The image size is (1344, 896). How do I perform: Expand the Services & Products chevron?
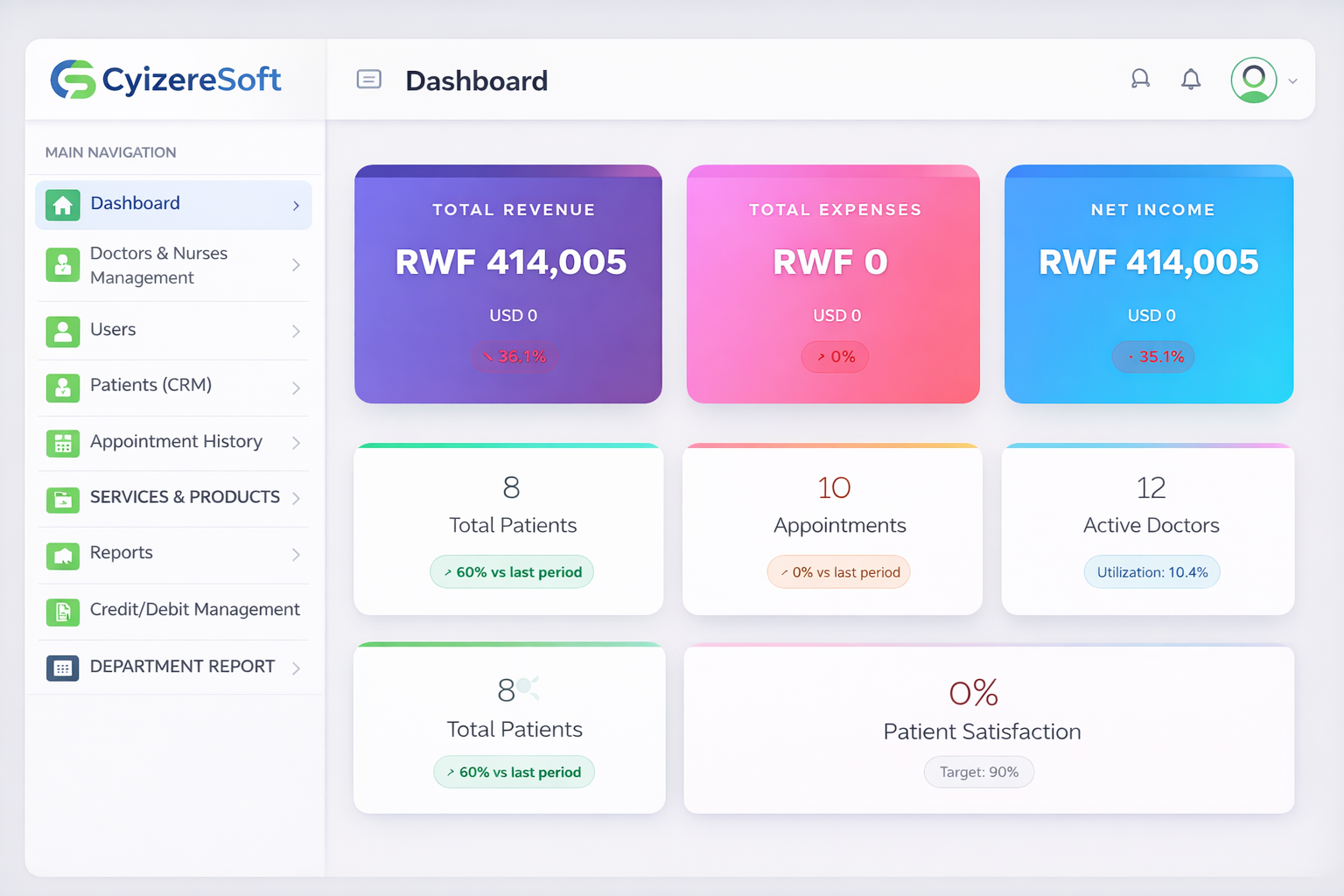[297, 499]
